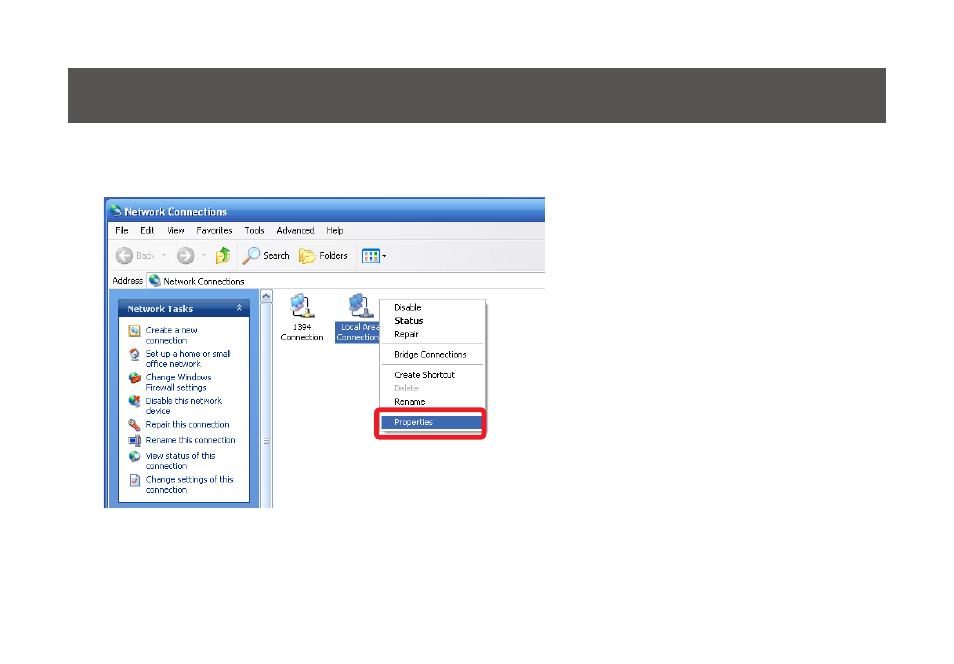
Task: Open Forward history dropdown arrow
Action: click(204, 256)
